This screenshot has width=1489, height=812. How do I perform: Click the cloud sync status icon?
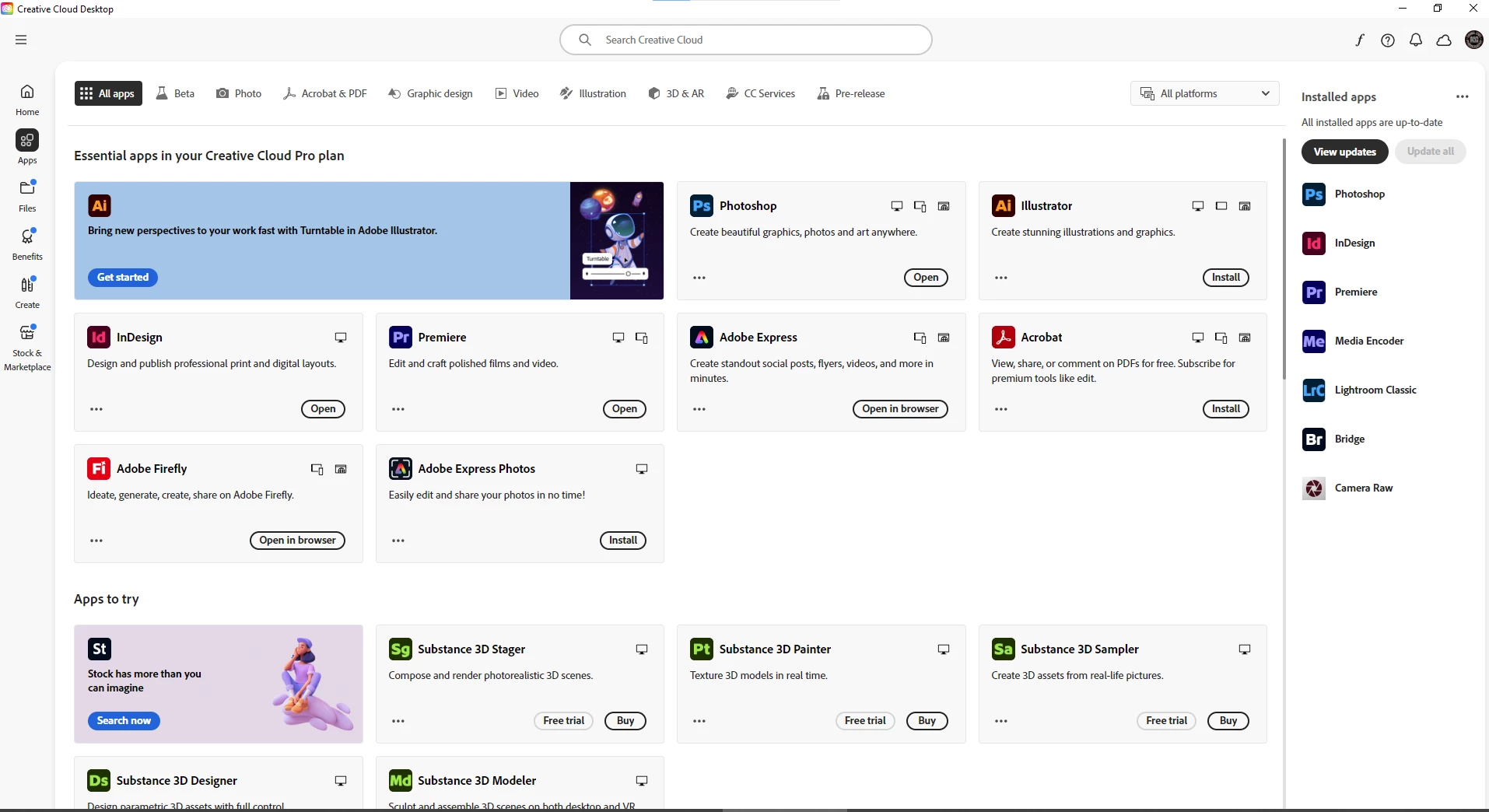pyautogui.click(x=1444, y=40)
